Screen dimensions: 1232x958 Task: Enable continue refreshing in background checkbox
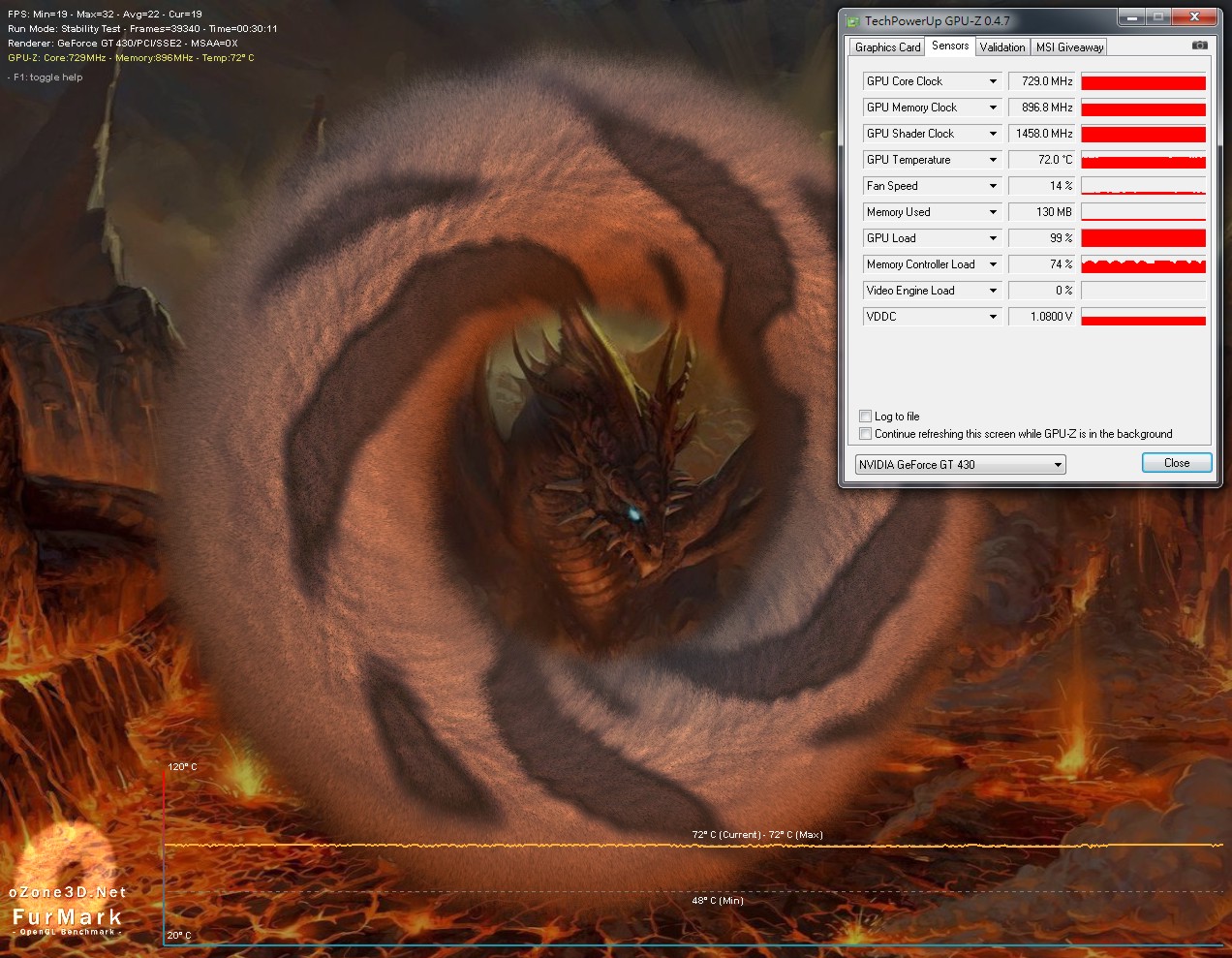point(865,434)
